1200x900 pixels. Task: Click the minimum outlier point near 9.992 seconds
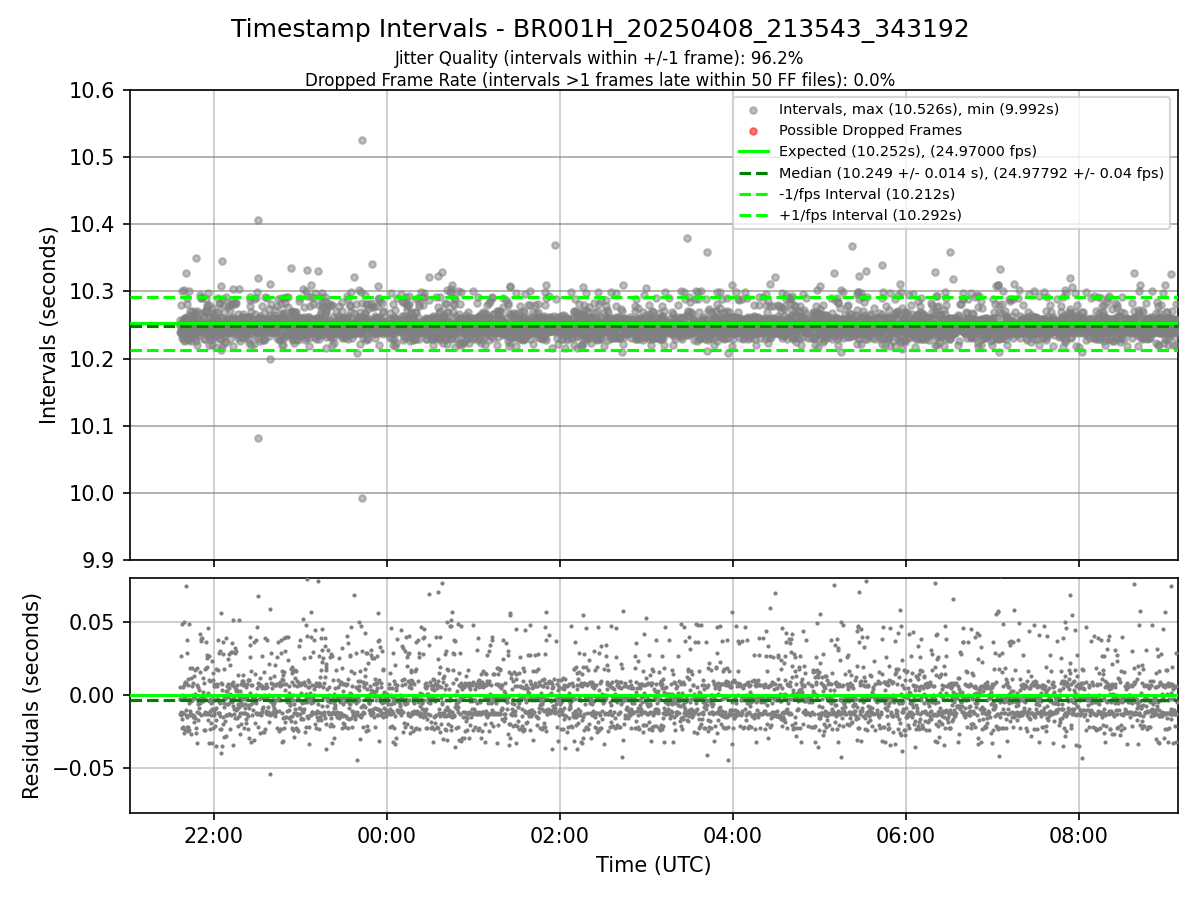click(362, 498)
